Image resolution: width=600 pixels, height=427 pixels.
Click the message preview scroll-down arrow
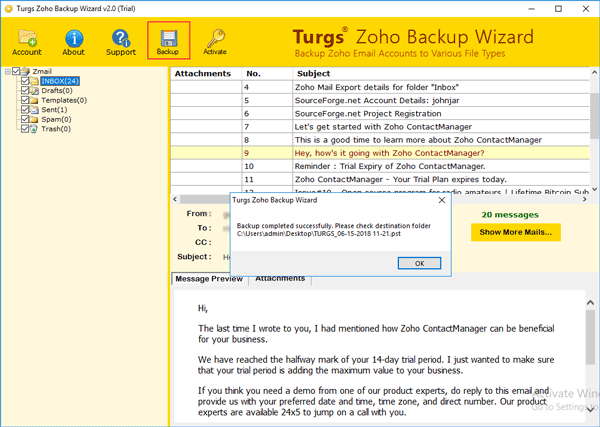click(x=590, y=410)
